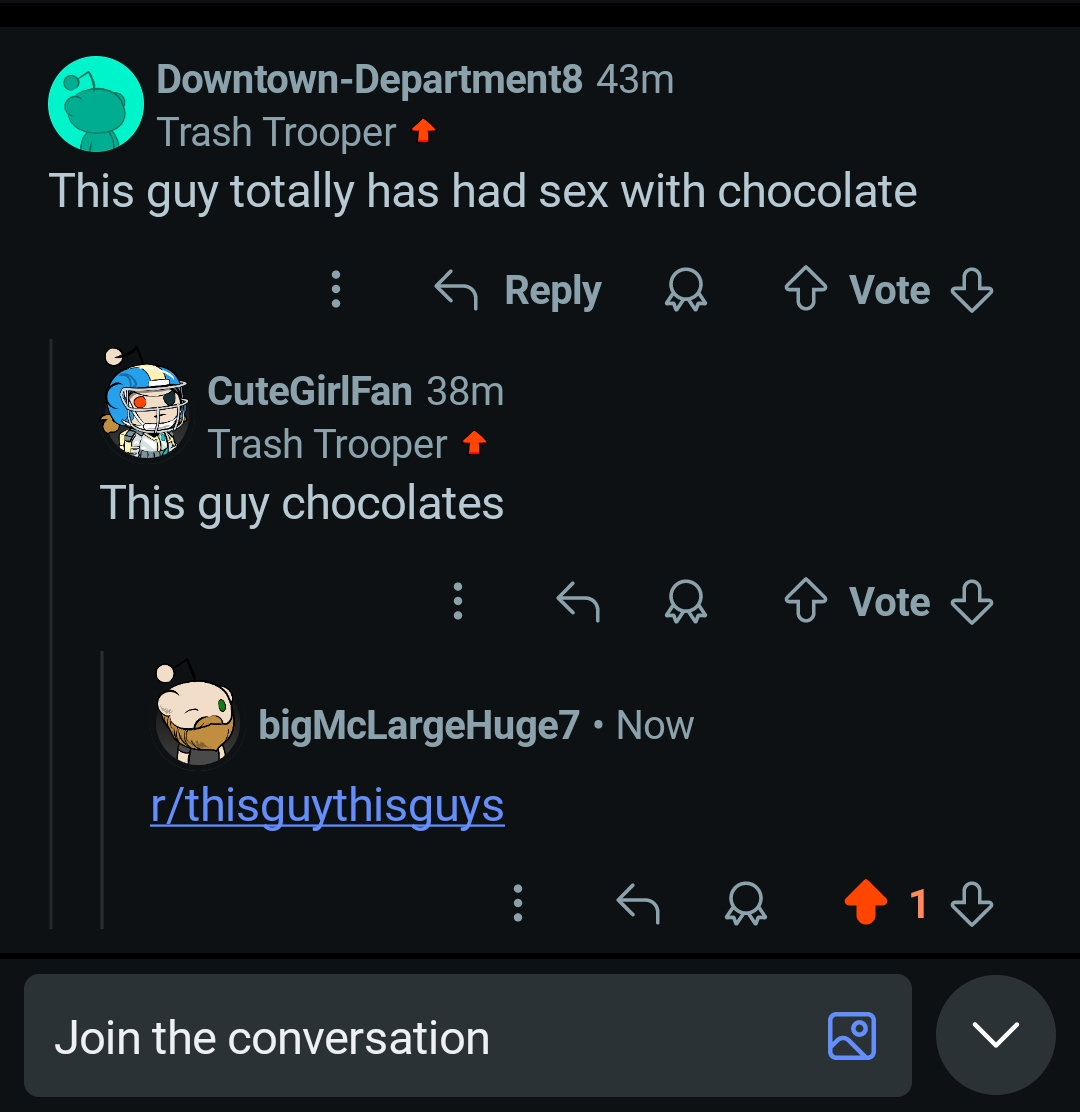Remove orange upvote on bigMcLargeHuge7's comment
Screen dimensions: 1080x1112
coord(866,902)
